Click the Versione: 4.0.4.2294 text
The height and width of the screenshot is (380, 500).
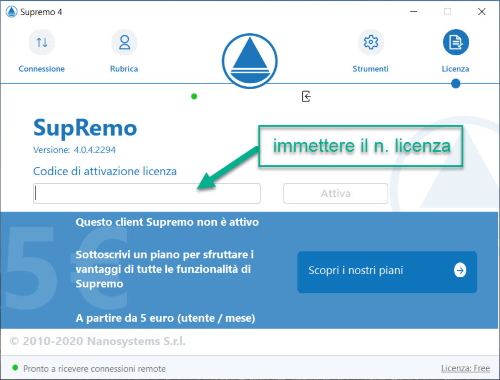[x=74, y=150]
